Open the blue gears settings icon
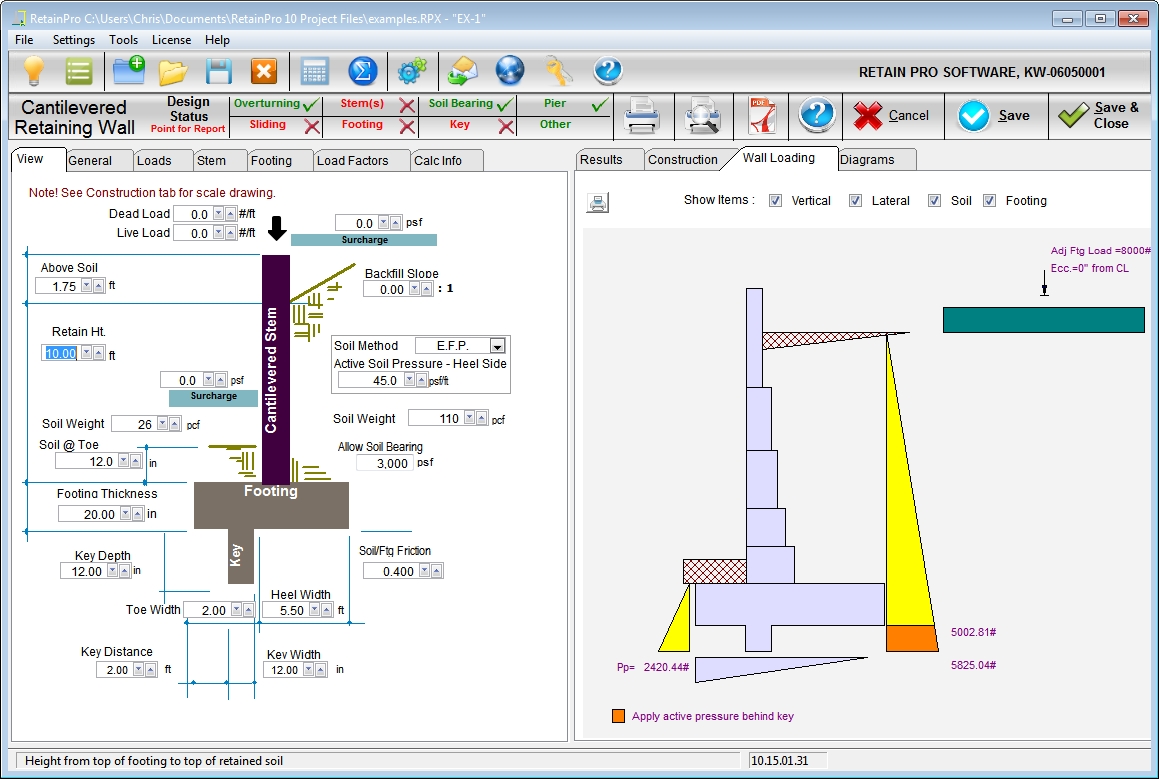 (x=412, y=71)
